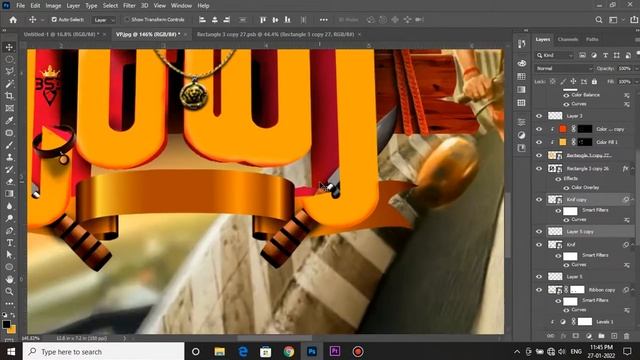Select the Pen tool
Screen dimensions: 640x360
(9, 231)
